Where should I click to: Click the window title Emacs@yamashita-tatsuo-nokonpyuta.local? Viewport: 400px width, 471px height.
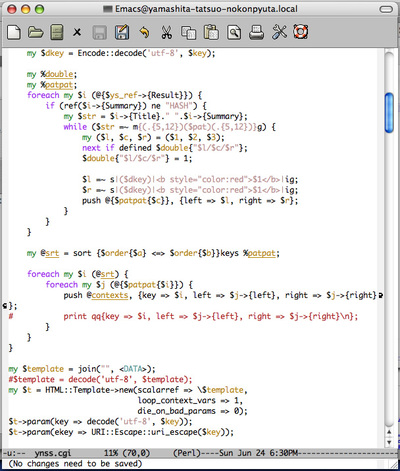click(x=206, y=9)
